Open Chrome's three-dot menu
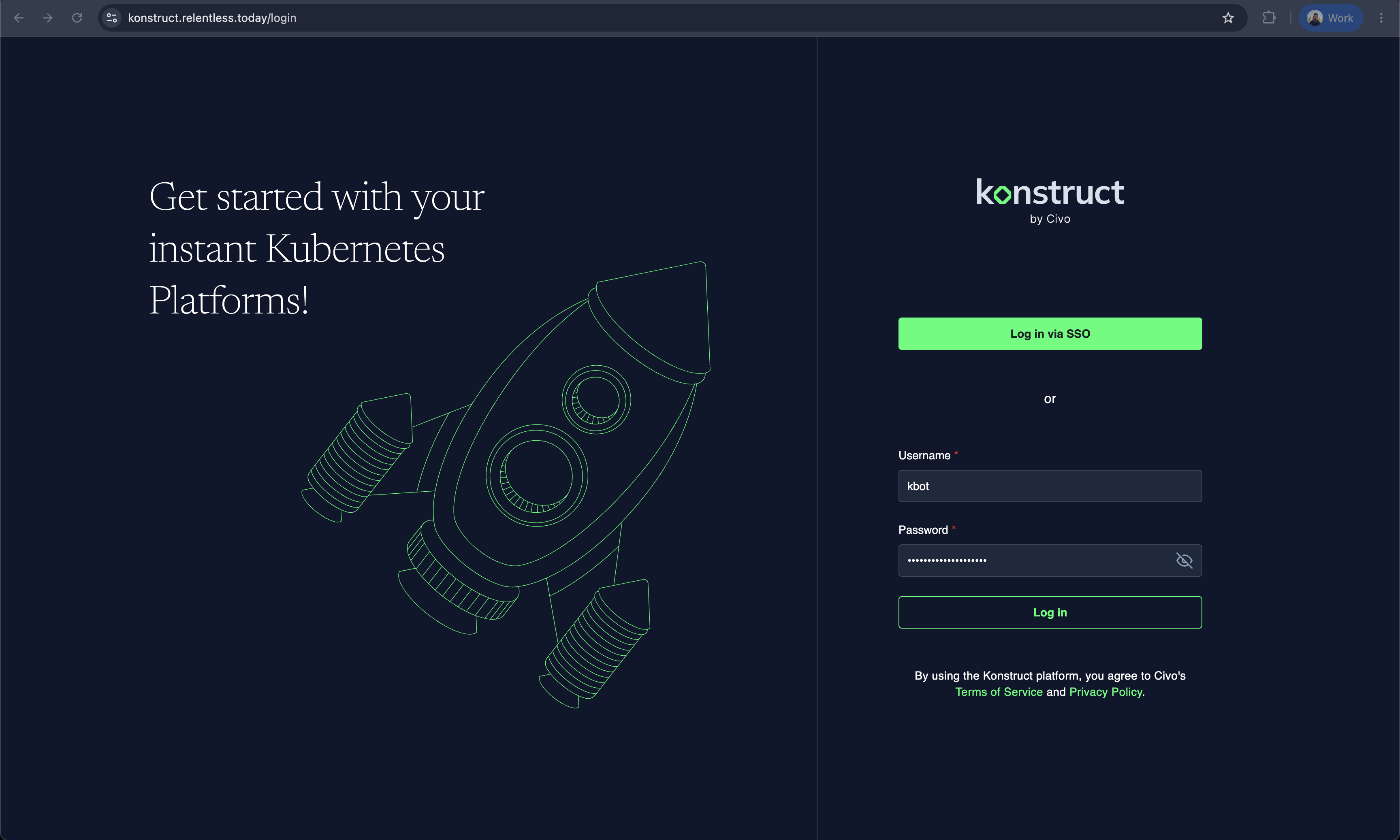 click(x=1381, y=18)
